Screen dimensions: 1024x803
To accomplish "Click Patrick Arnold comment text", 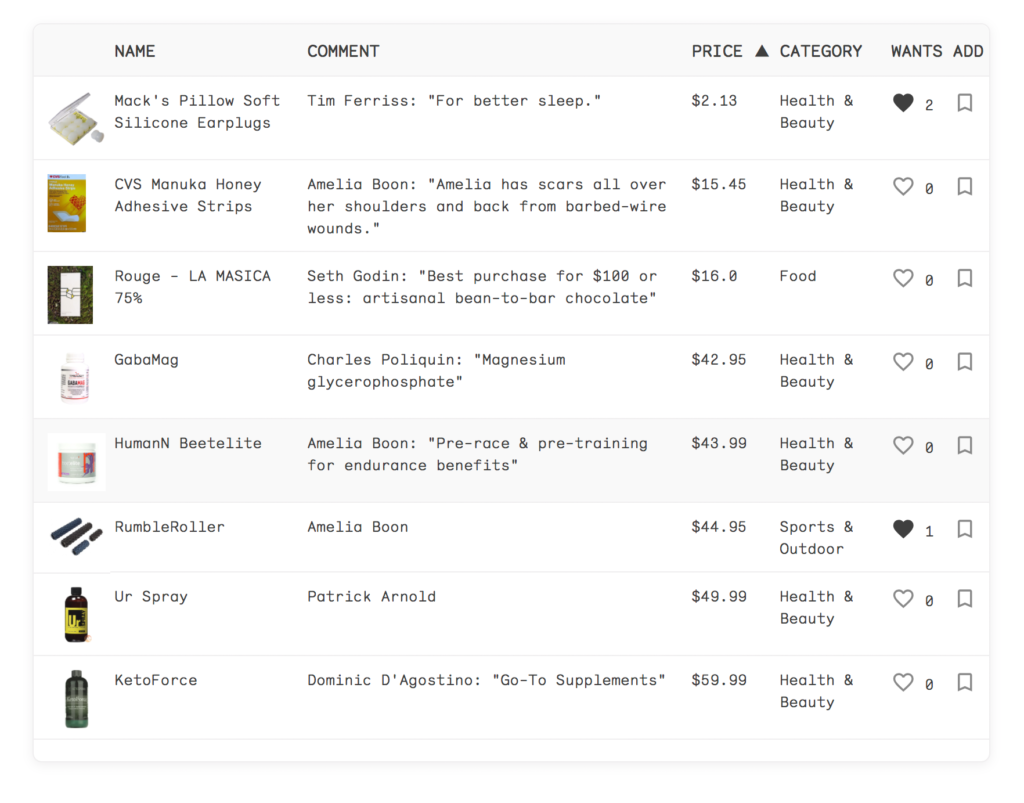I will [372, 597].
